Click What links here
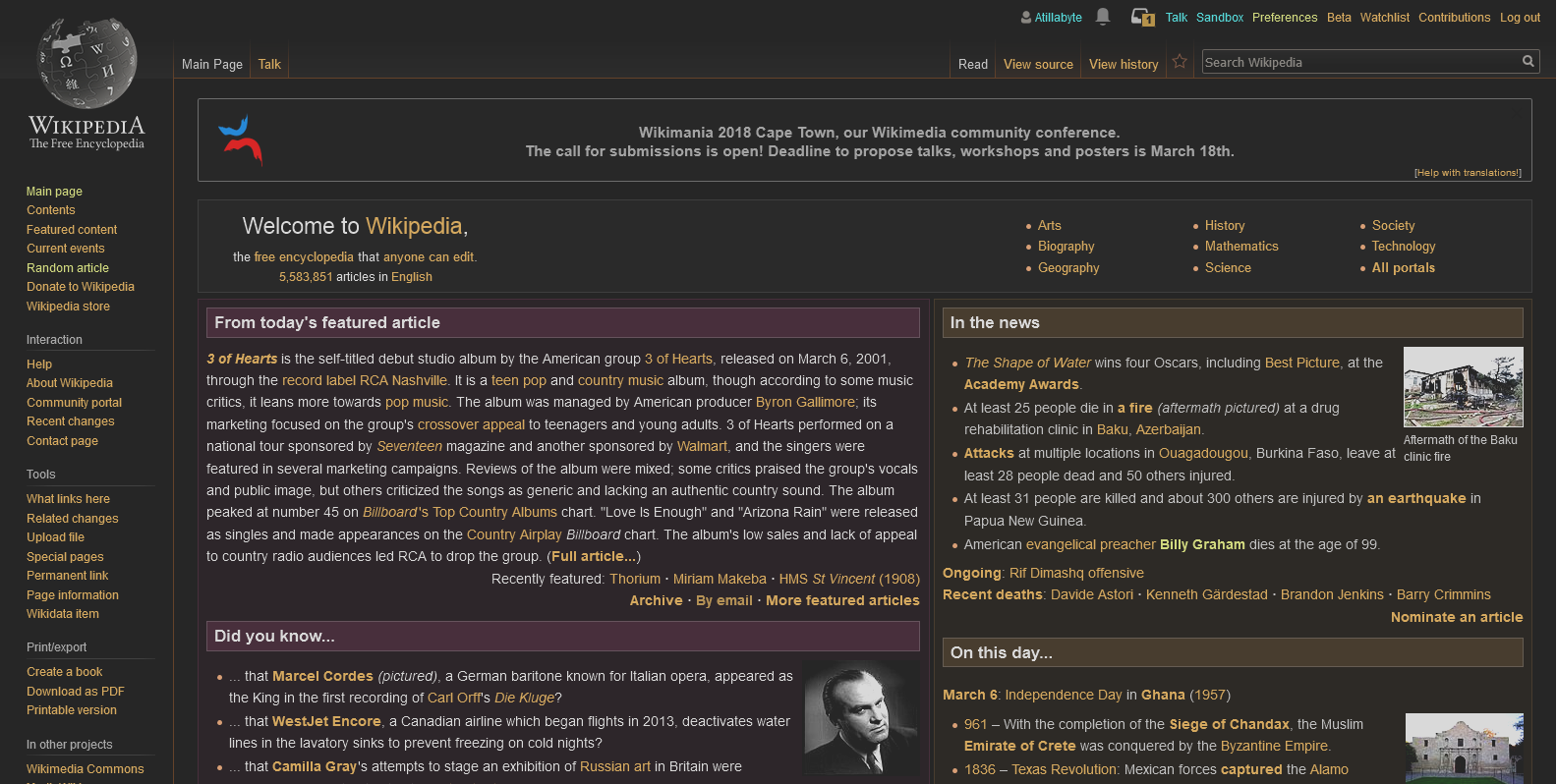The height and width of the screenshot is (784, 1557). pyautogui.click(x=68, y=499)
